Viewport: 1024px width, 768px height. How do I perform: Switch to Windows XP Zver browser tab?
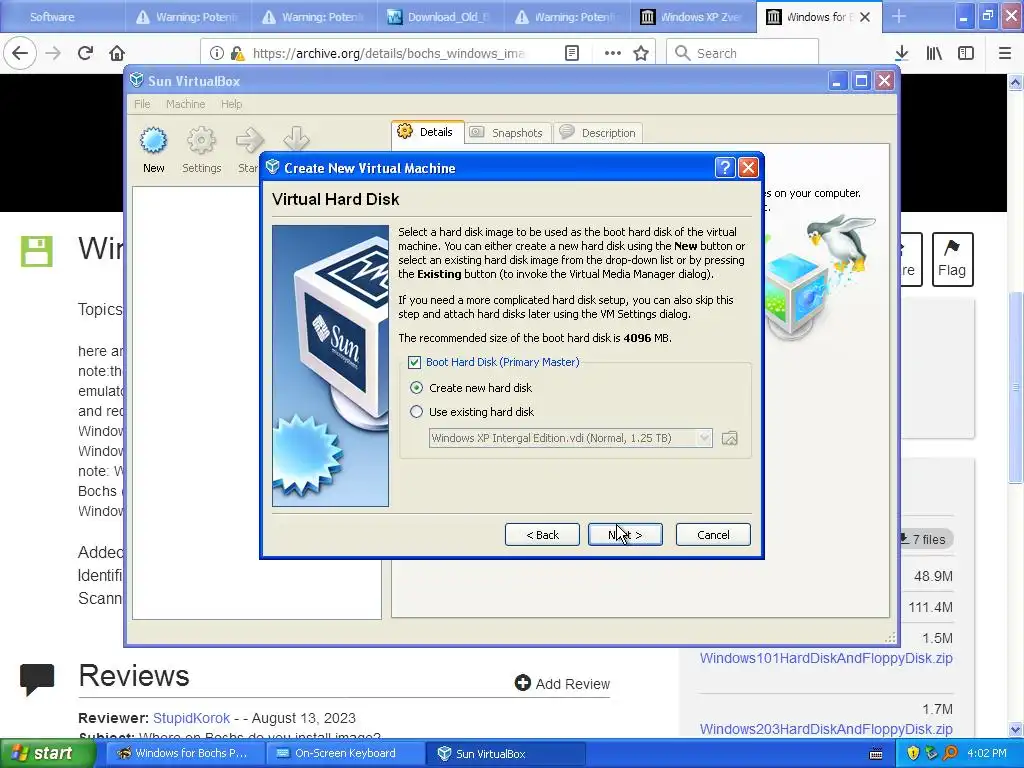click(693, 17)
